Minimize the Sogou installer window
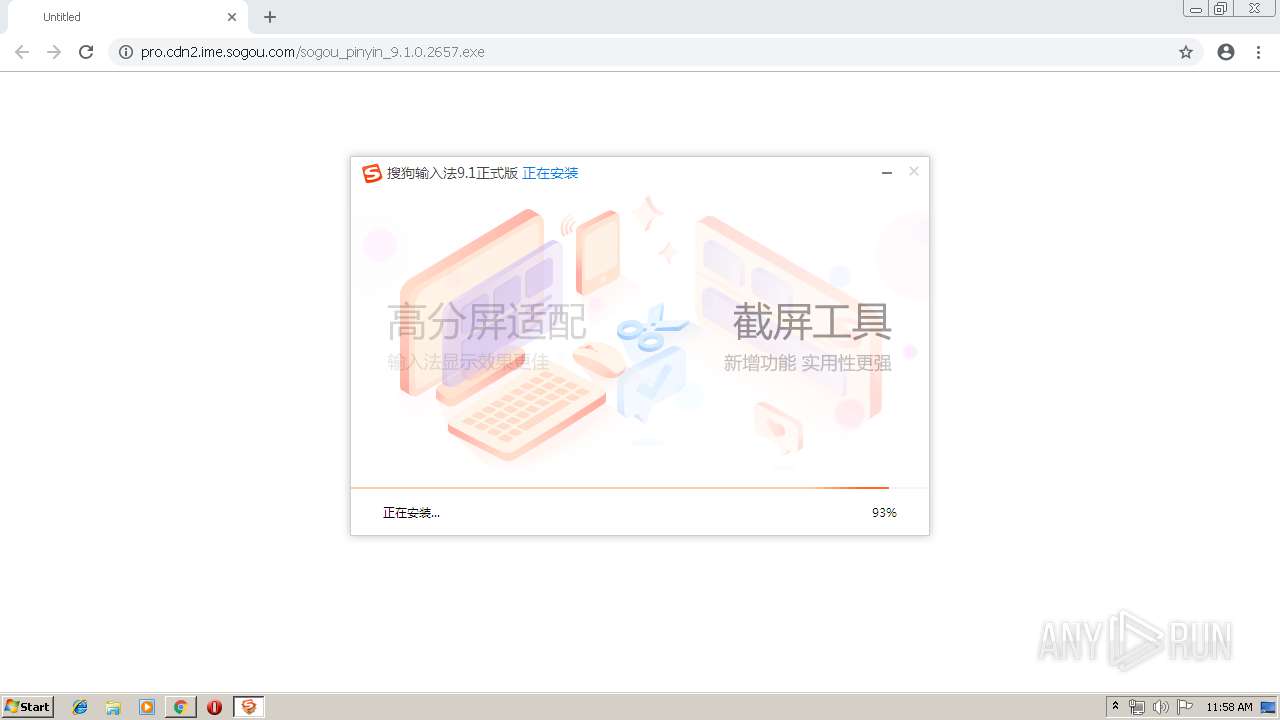Viewport: 1280px width, 720px height. (886, 173)
